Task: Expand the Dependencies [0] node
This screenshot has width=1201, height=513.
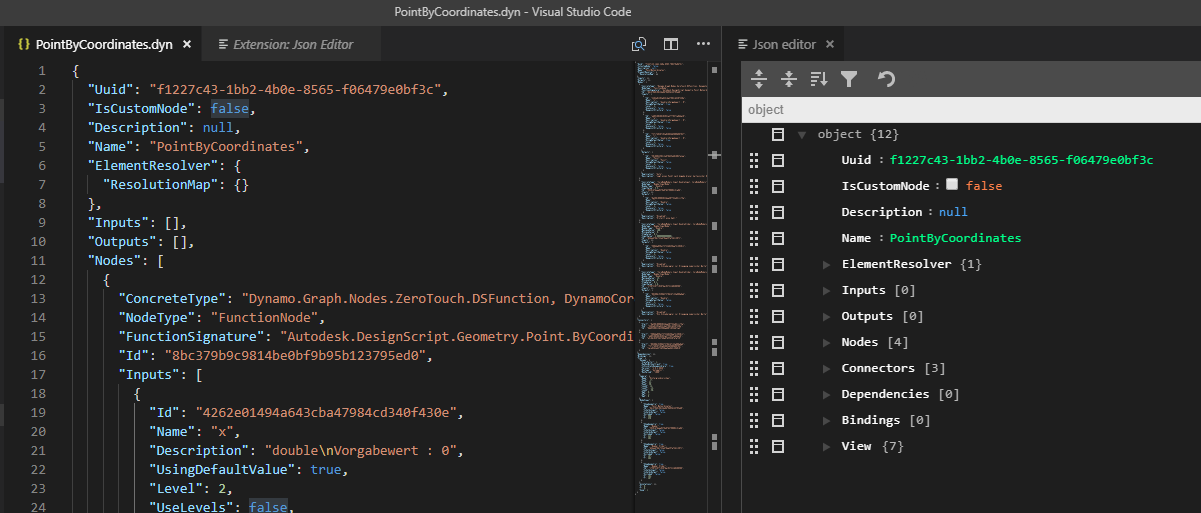Action: [x=827, y=394]
